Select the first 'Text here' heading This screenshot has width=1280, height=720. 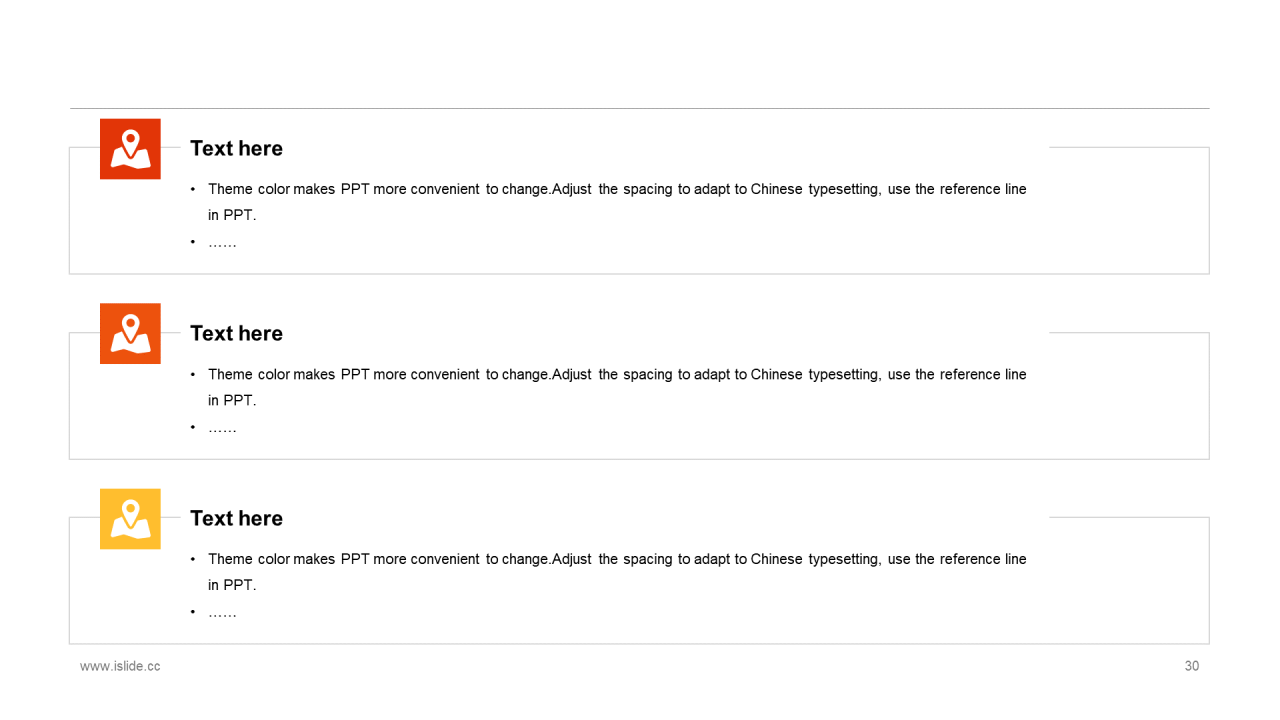tap(236, 148)
